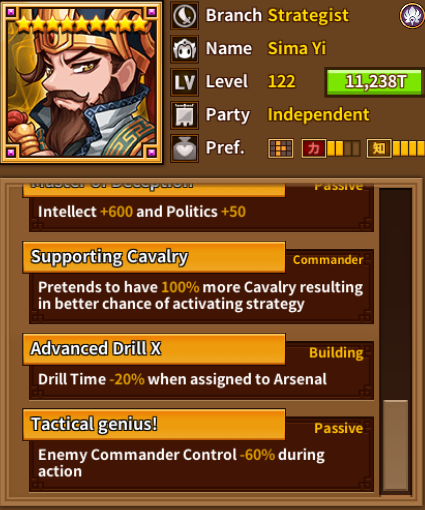Select the Supporting Cavalry skill header
425x510 pixels.
[x=154, y=257]
